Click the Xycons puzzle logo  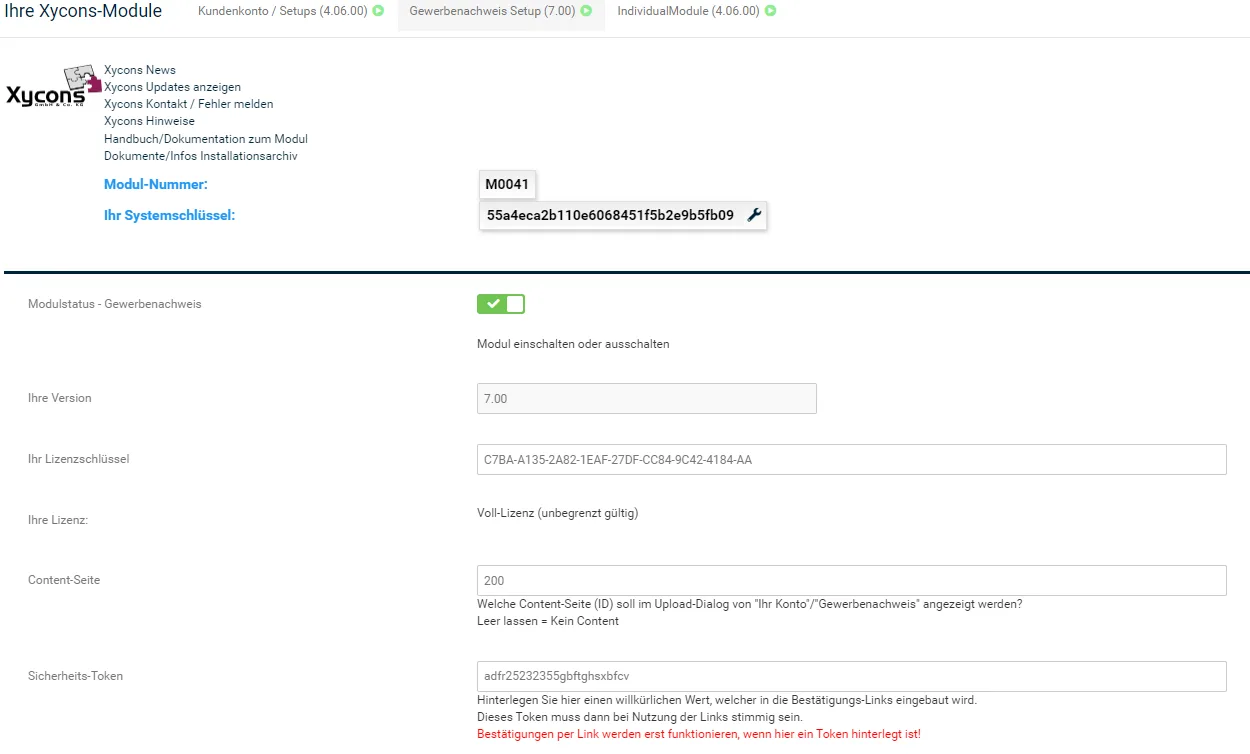point(54,88)
